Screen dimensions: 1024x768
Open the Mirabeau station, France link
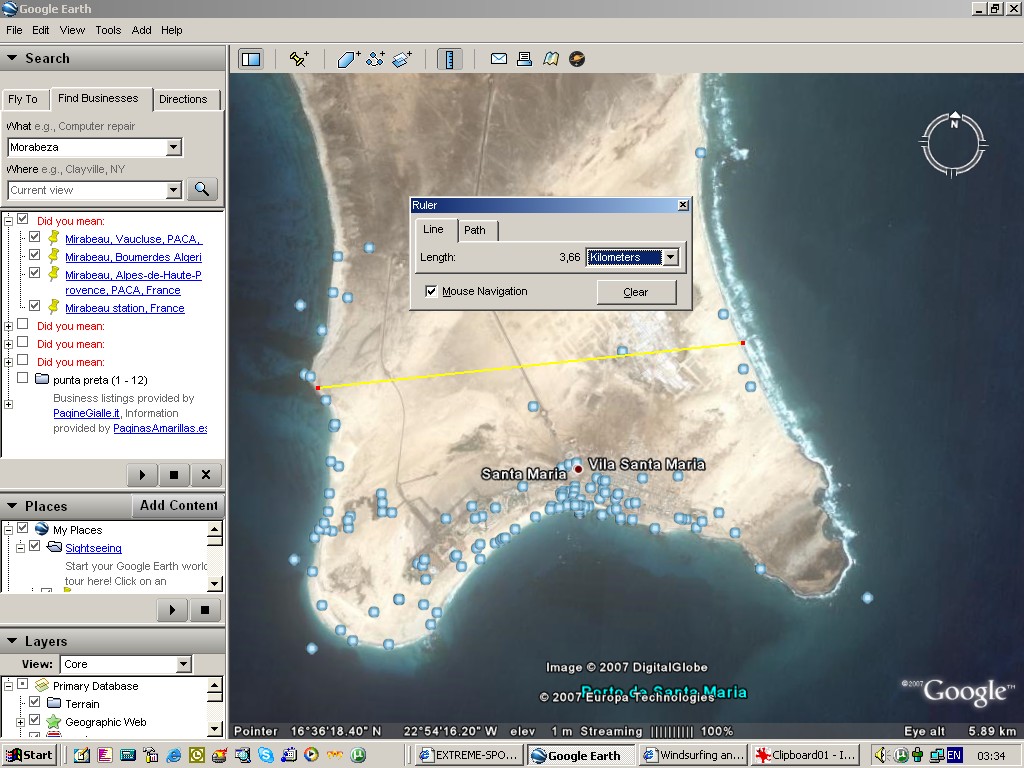[x=124, y=308]
